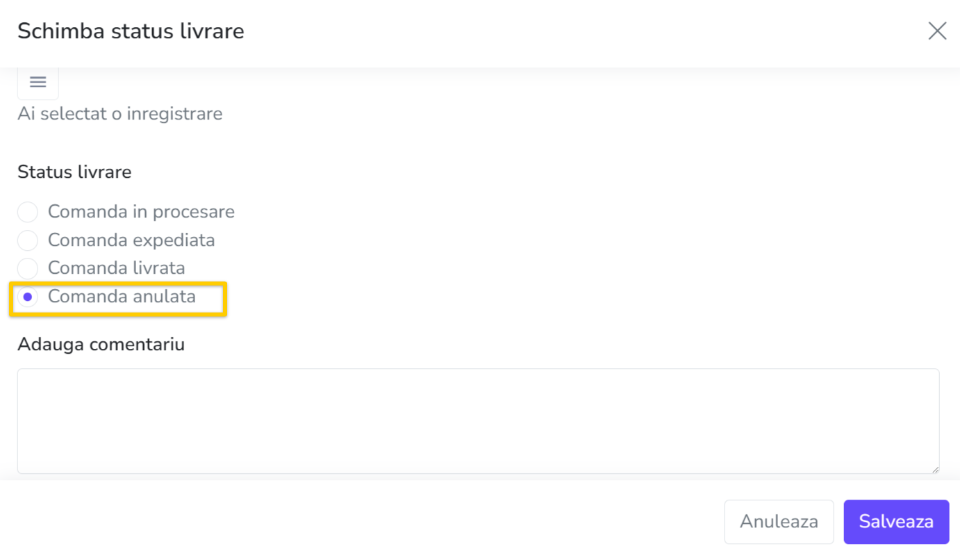Focus the Adauga comentariu text area
The height and width of the screenshot is (558, 960).
coord(478,421)
